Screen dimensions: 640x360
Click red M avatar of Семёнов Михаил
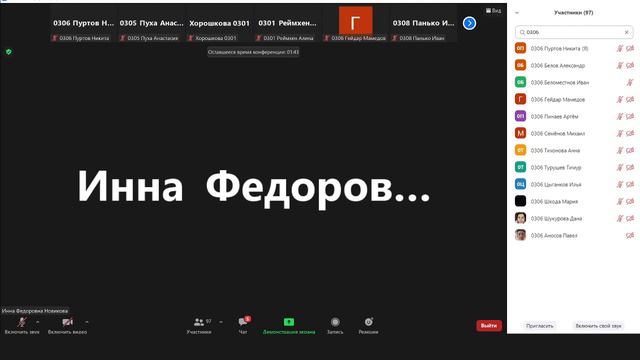click(x=520, y=133)
